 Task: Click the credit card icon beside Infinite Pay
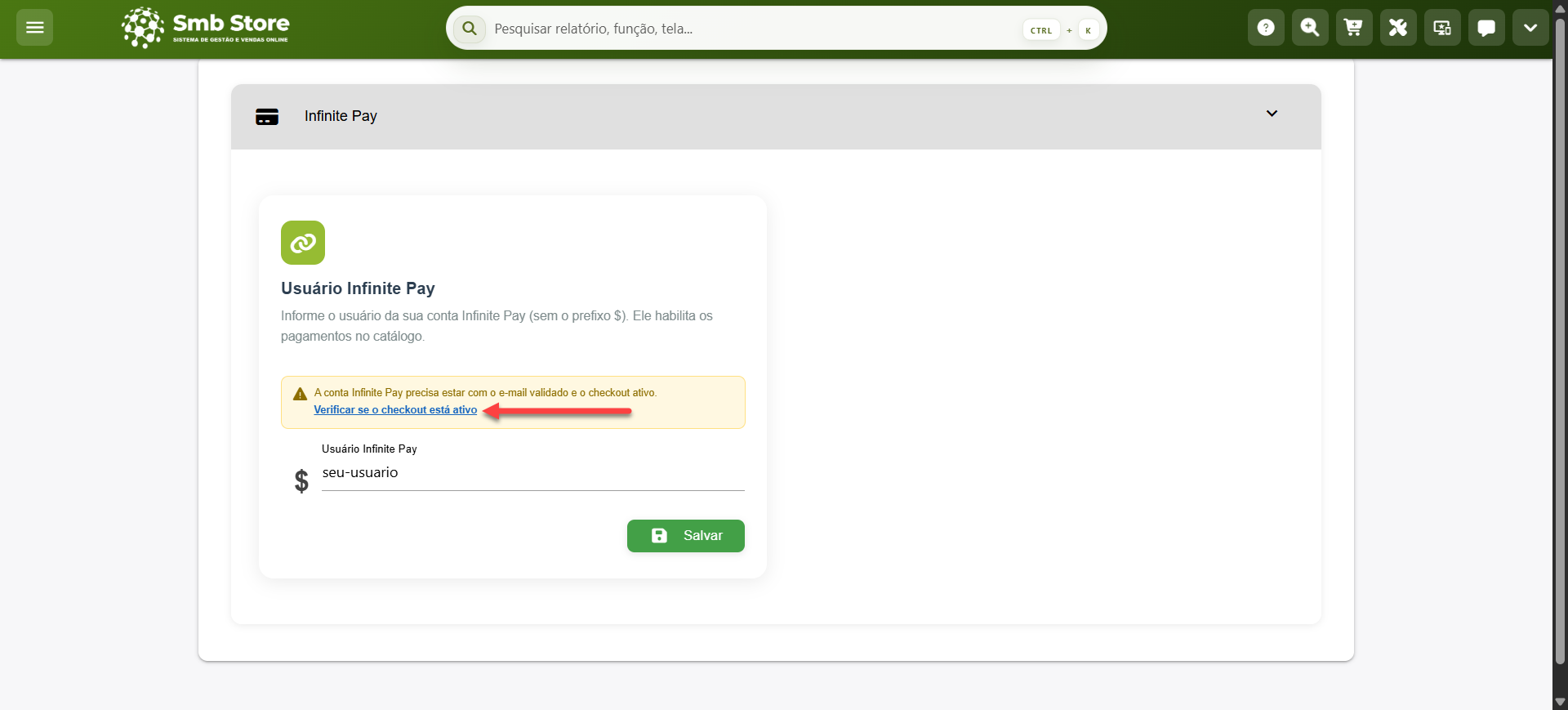click(x=267, y=117)
